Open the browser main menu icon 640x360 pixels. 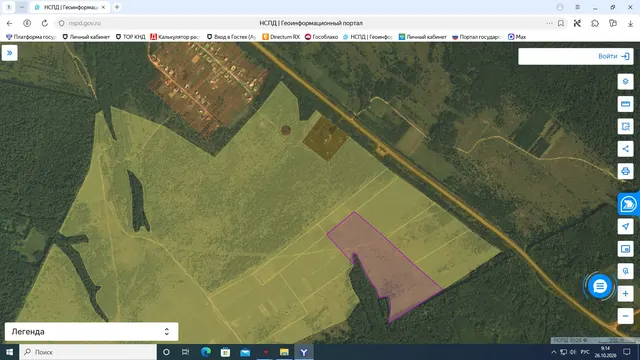click(578, 7)
